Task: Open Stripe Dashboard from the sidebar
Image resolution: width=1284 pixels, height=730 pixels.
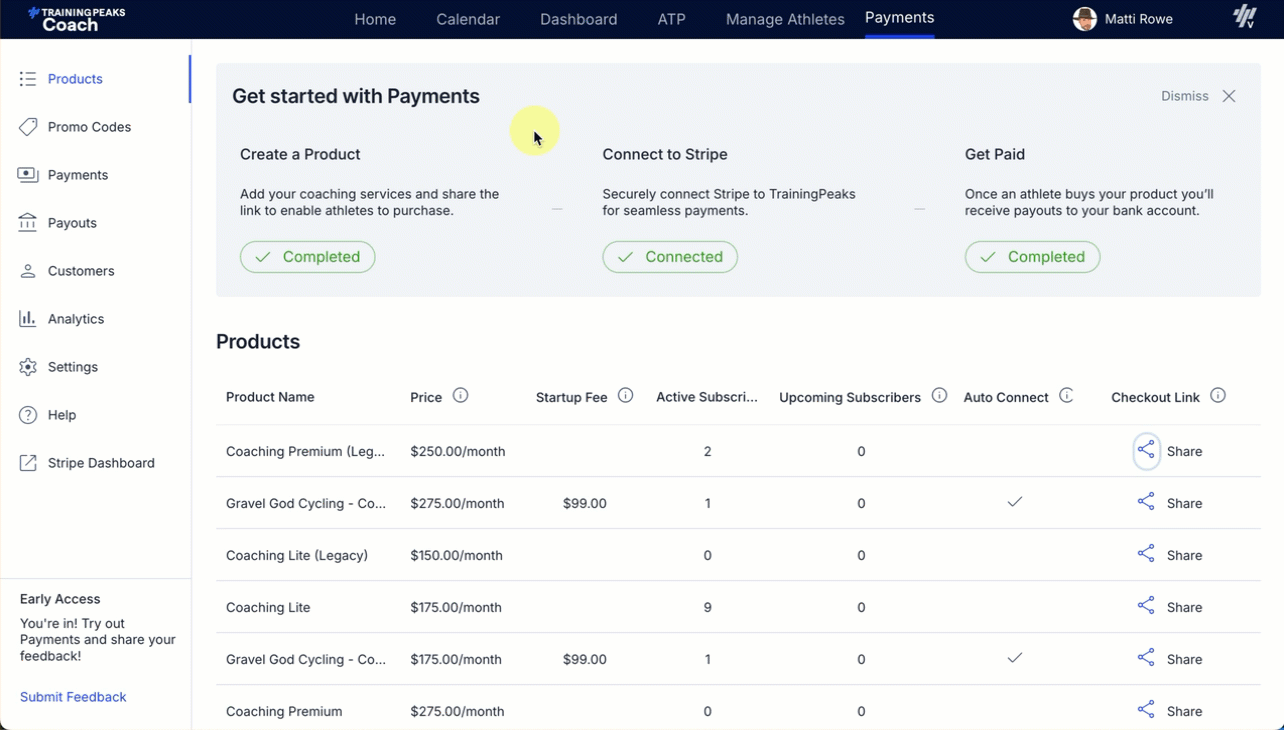Action: pos(100,463)
